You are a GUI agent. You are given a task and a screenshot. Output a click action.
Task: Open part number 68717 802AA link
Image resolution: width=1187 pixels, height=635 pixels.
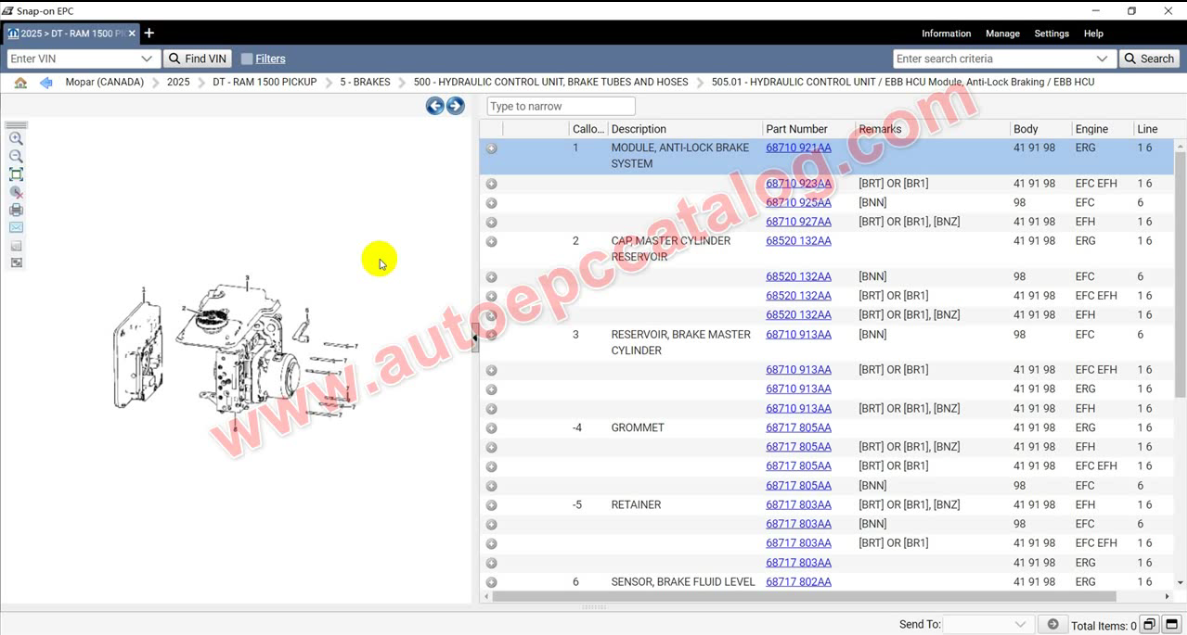pyautogui.click(x=798, y=582)
